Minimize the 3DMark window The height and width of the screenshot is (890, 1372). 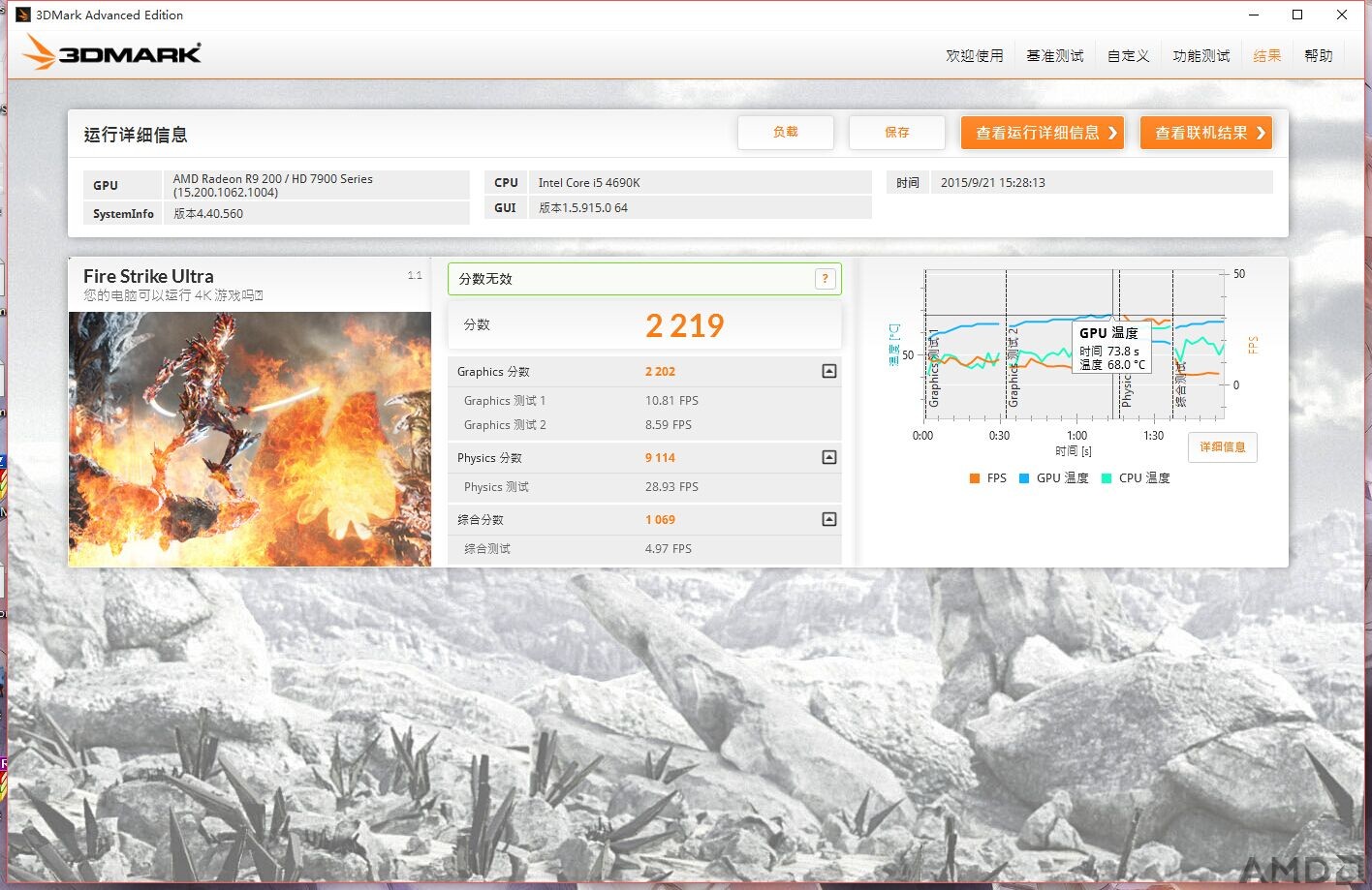pos(1254,15)
